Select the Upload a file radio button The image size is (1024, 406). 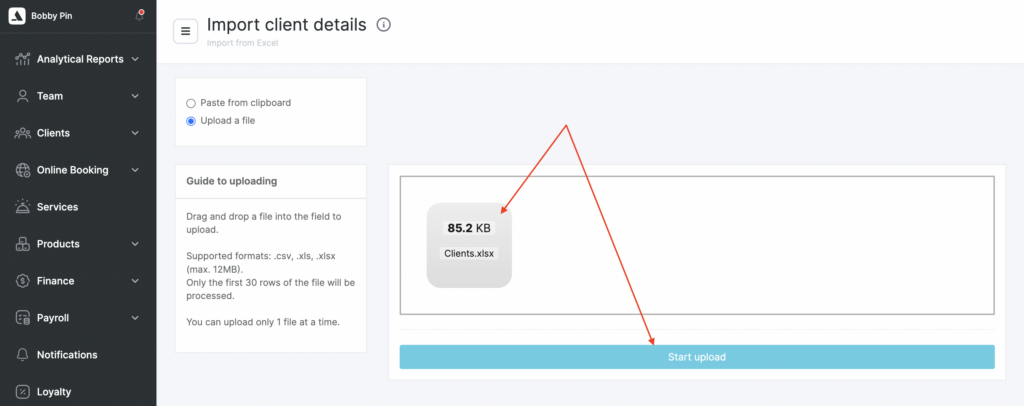point(191,121)
